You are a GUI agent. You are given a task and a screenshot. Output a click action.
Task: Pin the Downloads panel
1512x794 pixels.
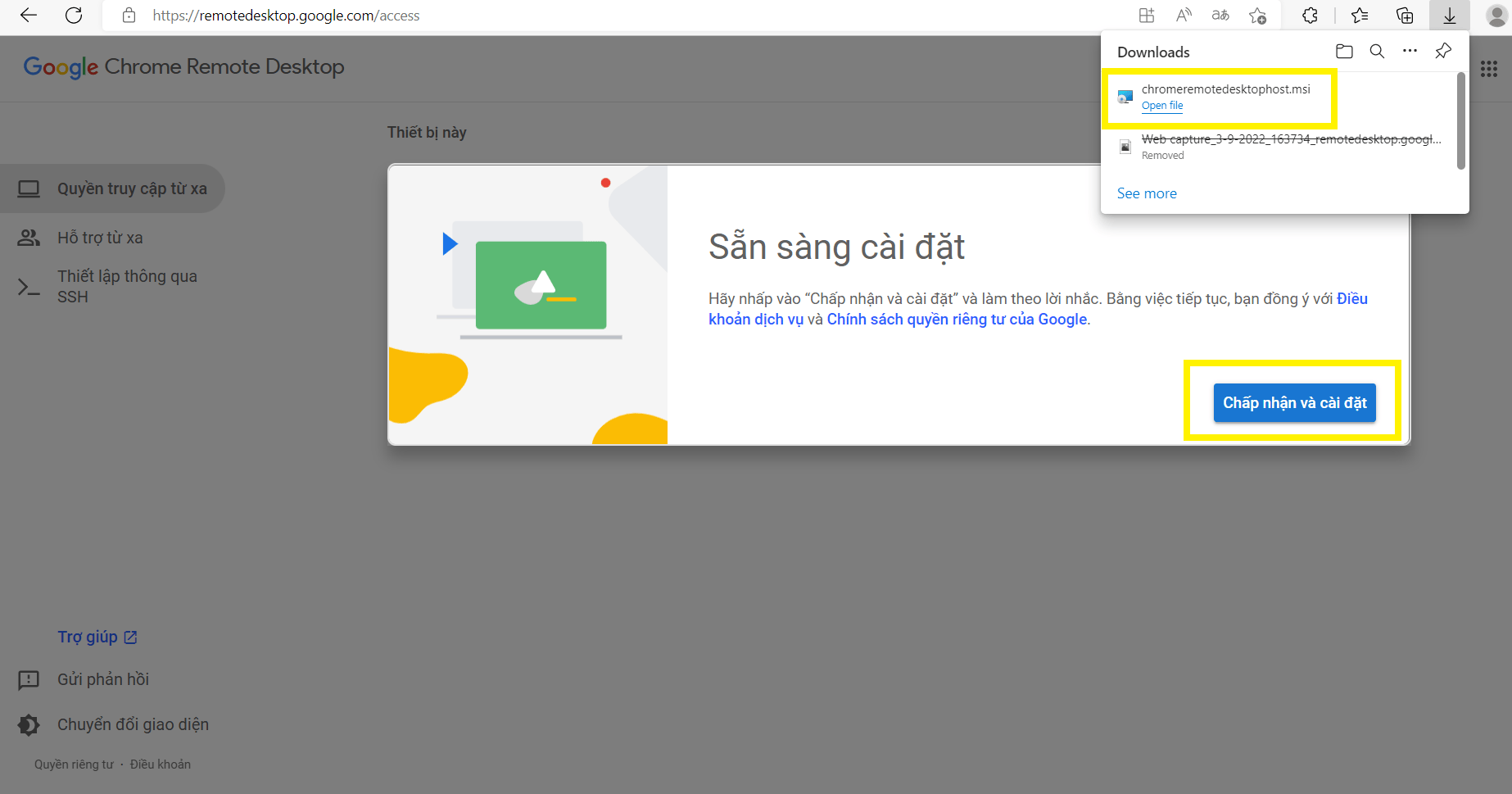(1443, 52)
